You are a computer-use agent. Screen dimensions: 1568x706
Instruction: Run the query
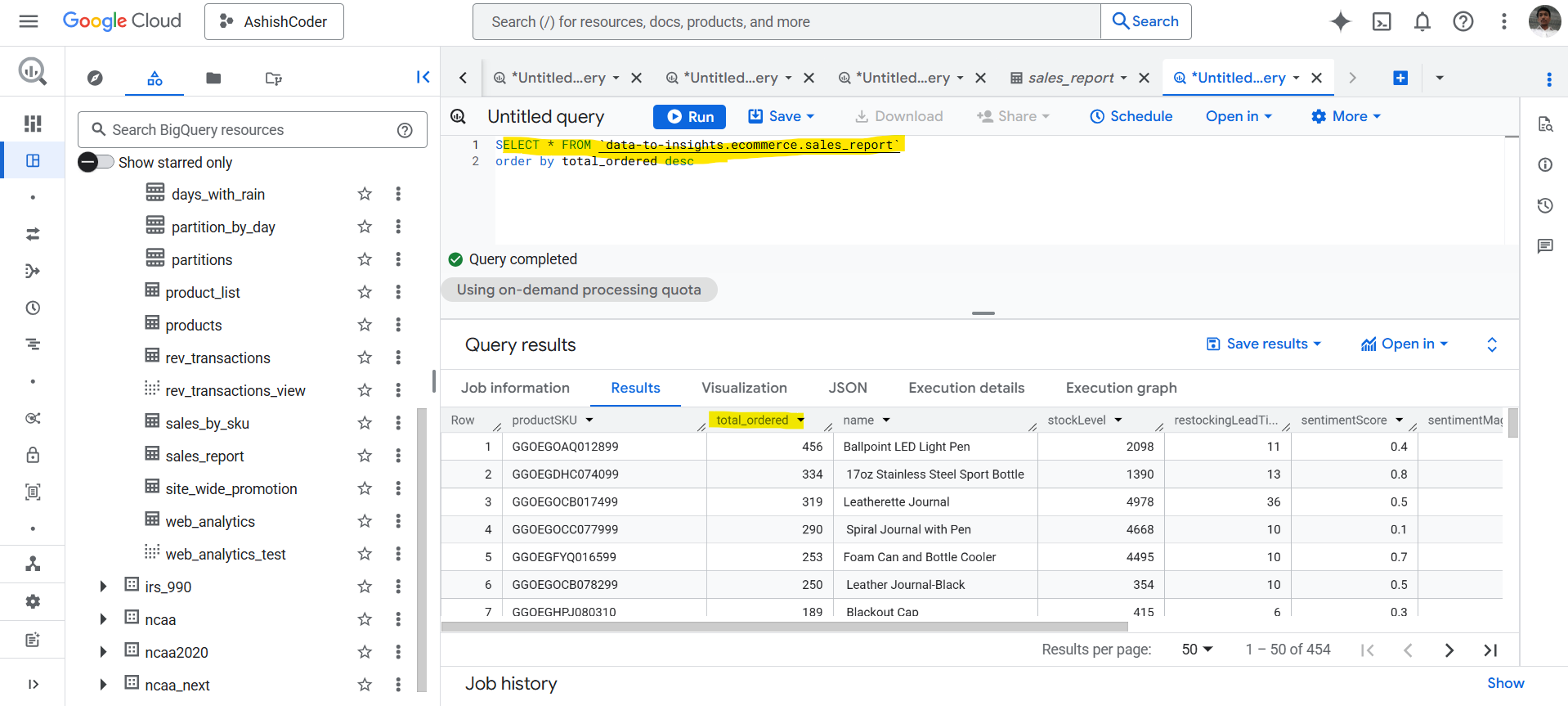(689, 117)
